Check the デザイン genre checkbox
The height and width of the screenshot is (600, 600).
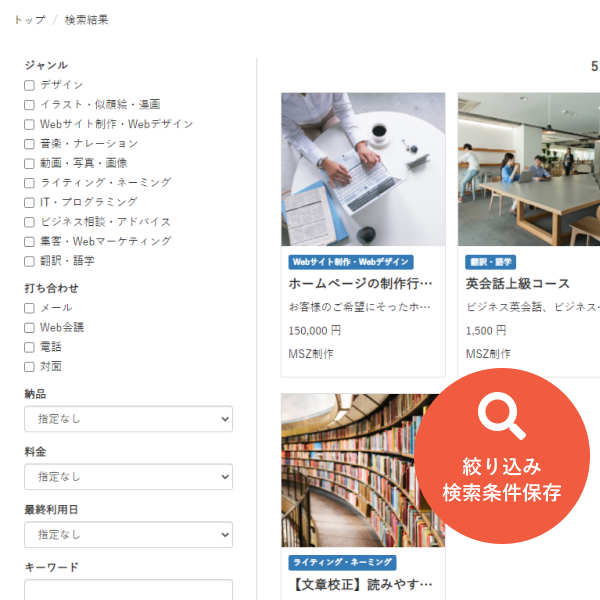(29, 85)
